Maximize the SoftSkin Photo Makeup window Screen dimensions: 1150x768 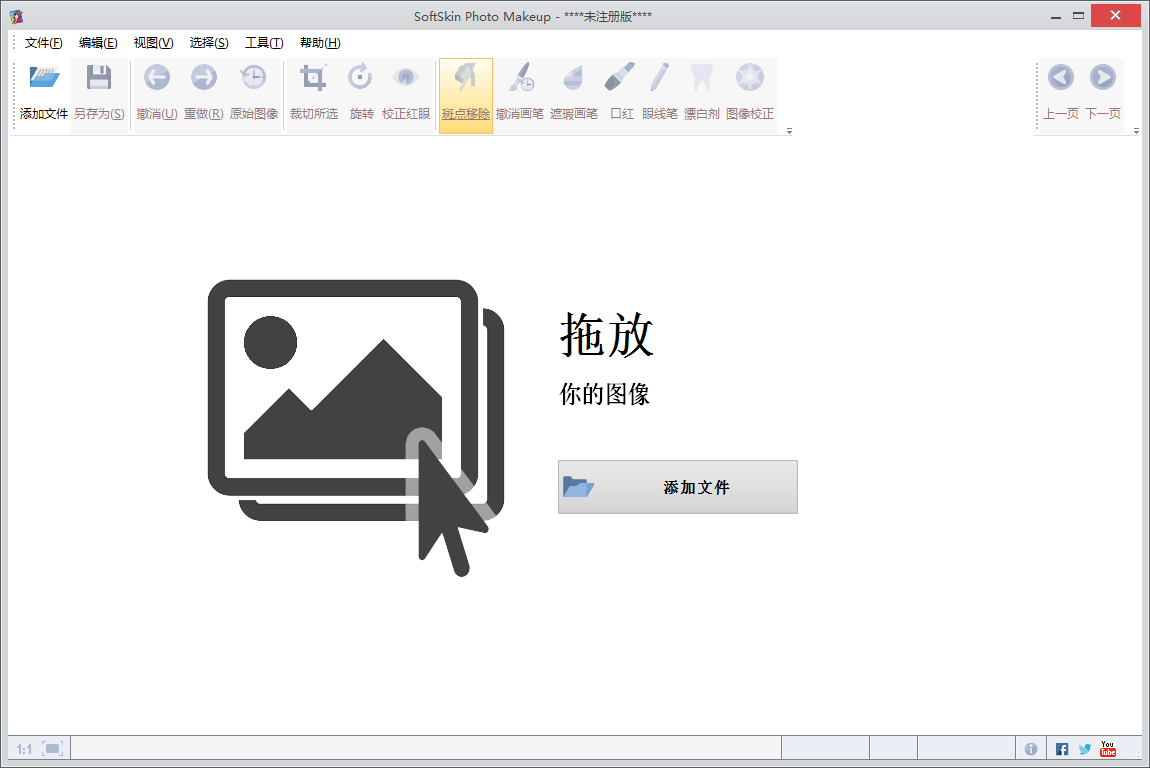tap(1078, 16)
